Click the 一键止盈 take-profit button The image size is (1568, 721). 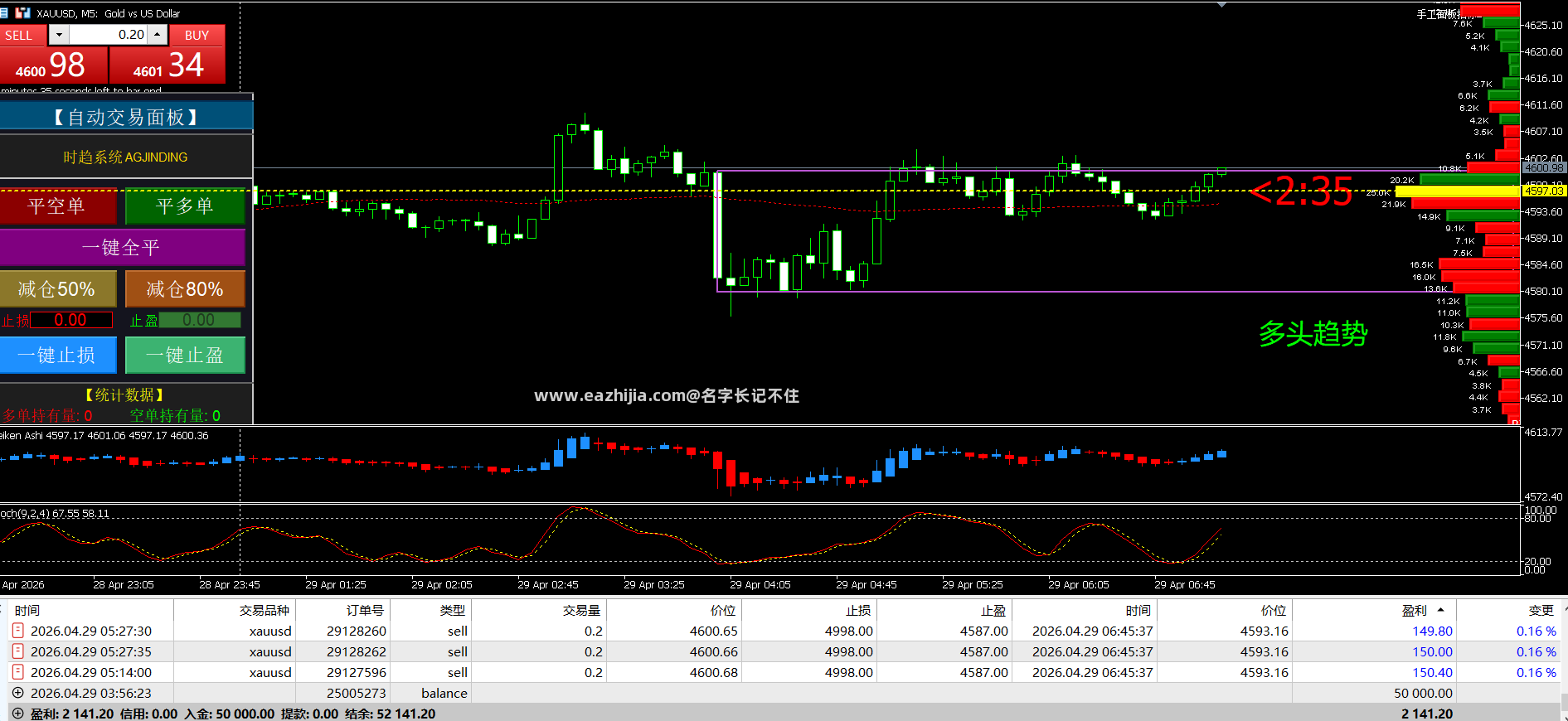[185, 355]
